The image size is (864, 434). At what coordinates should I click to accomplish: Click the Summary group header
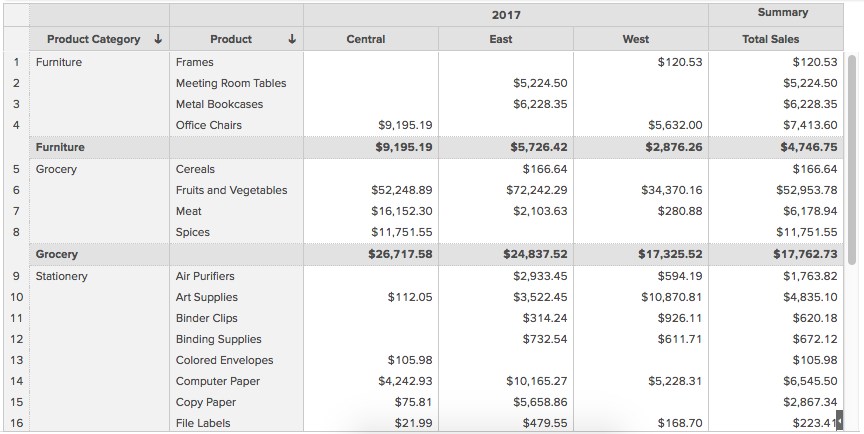[783, 13]
